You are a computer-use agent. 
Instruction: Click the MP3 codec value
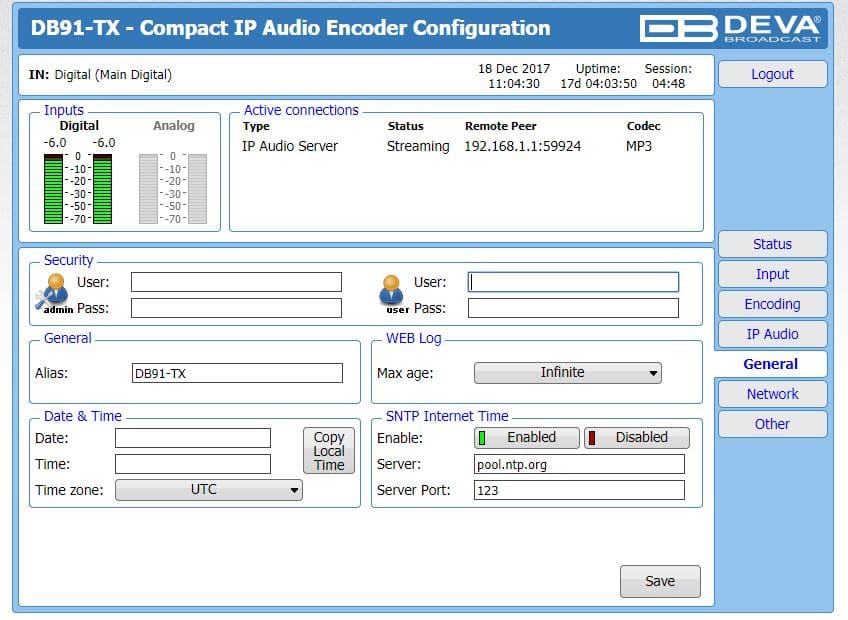coord(639,147)
